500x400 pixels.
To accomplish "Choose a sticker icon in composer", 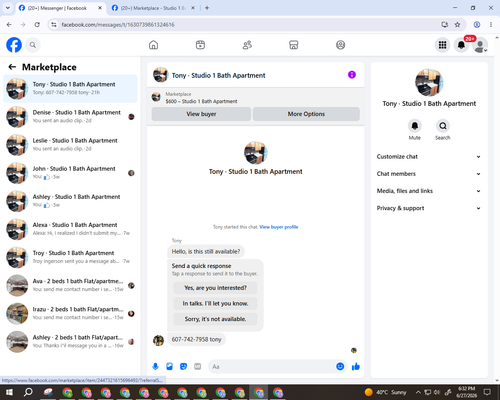I will pos(183,367).
